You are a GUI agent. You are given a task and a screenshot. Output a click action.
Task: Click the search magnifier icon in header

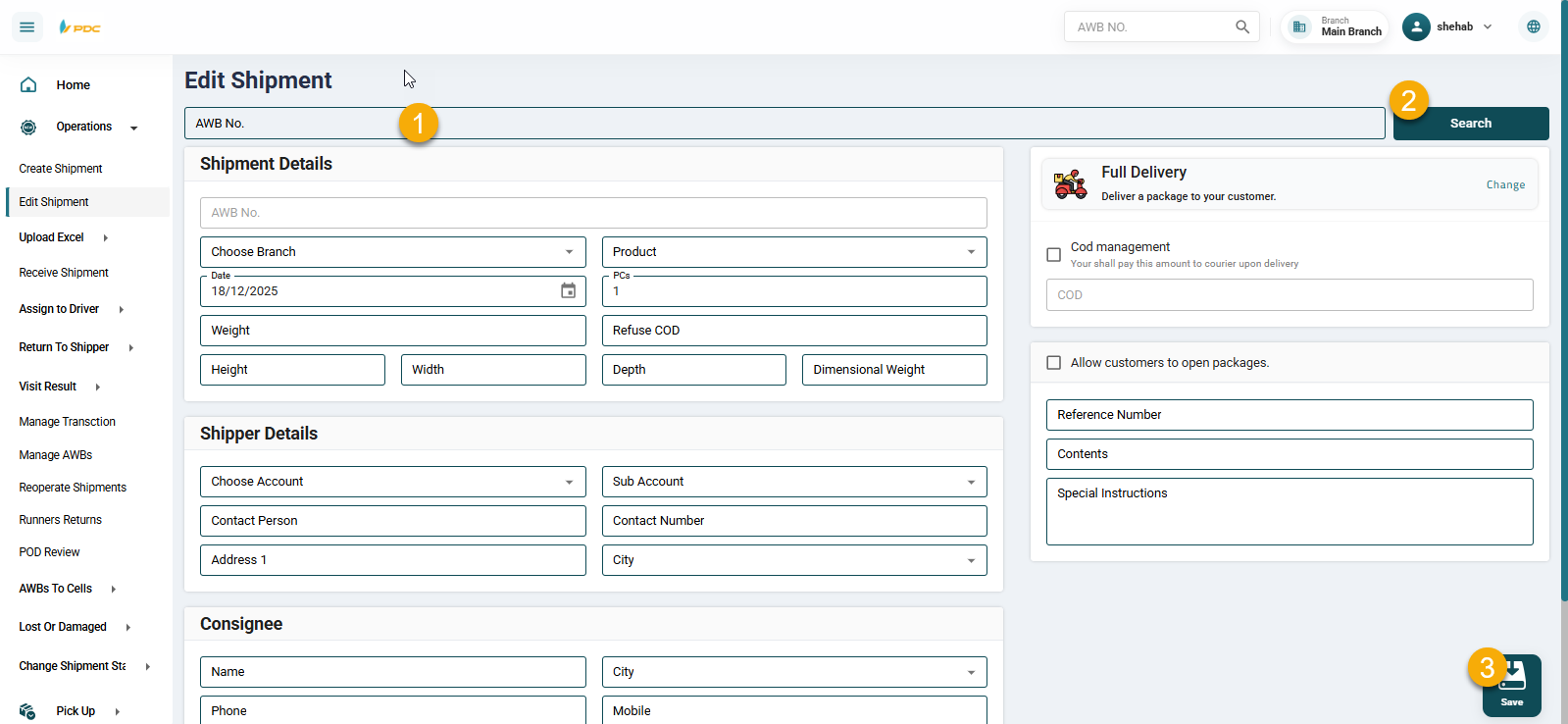pyautogui.click(x=1242, y=26)
